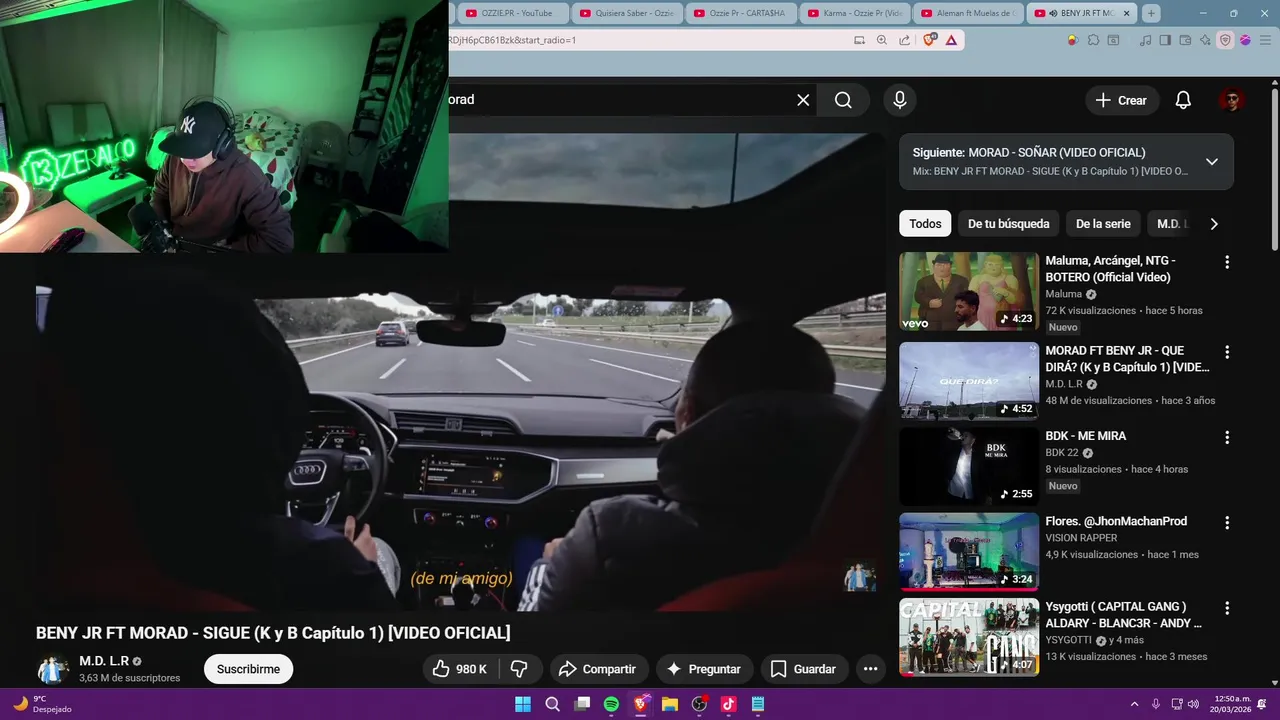This screenshot has height=720, width=1280.
Task: Click the YouTube search magnifier button
Action: tap(843, 100)
